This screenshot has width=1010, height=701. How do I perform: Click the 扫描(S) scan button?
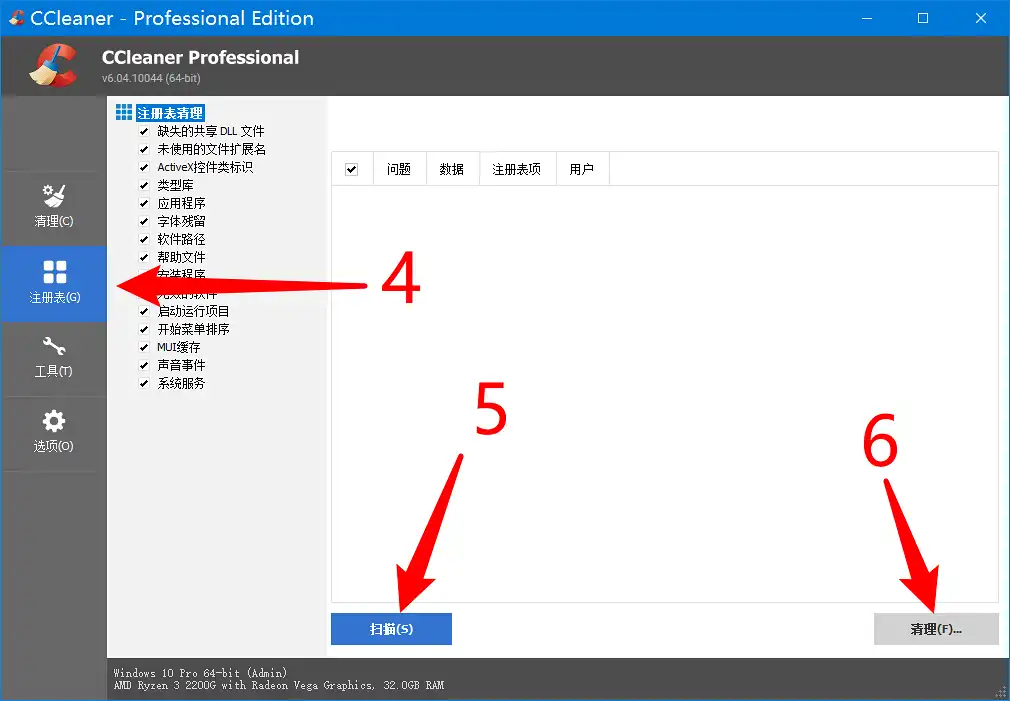391,629
